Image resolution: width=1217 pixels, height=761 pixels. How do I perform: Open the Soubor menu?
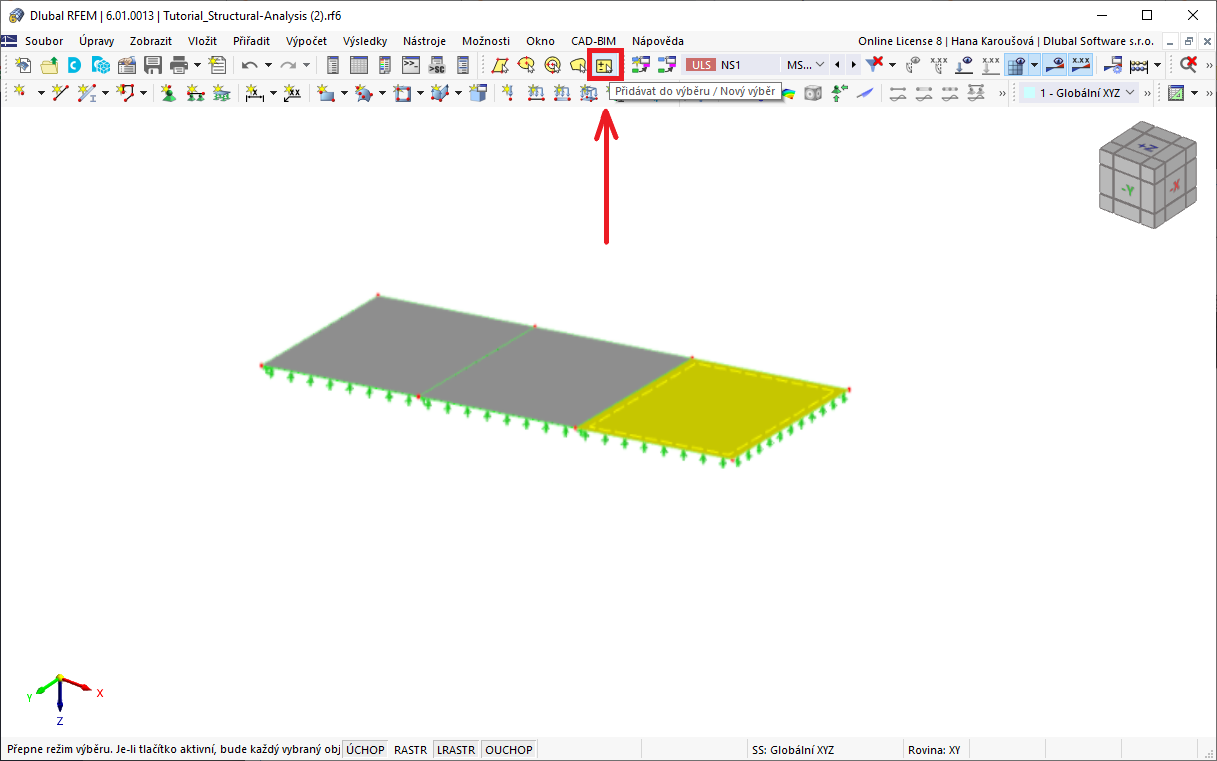point(44,41)
